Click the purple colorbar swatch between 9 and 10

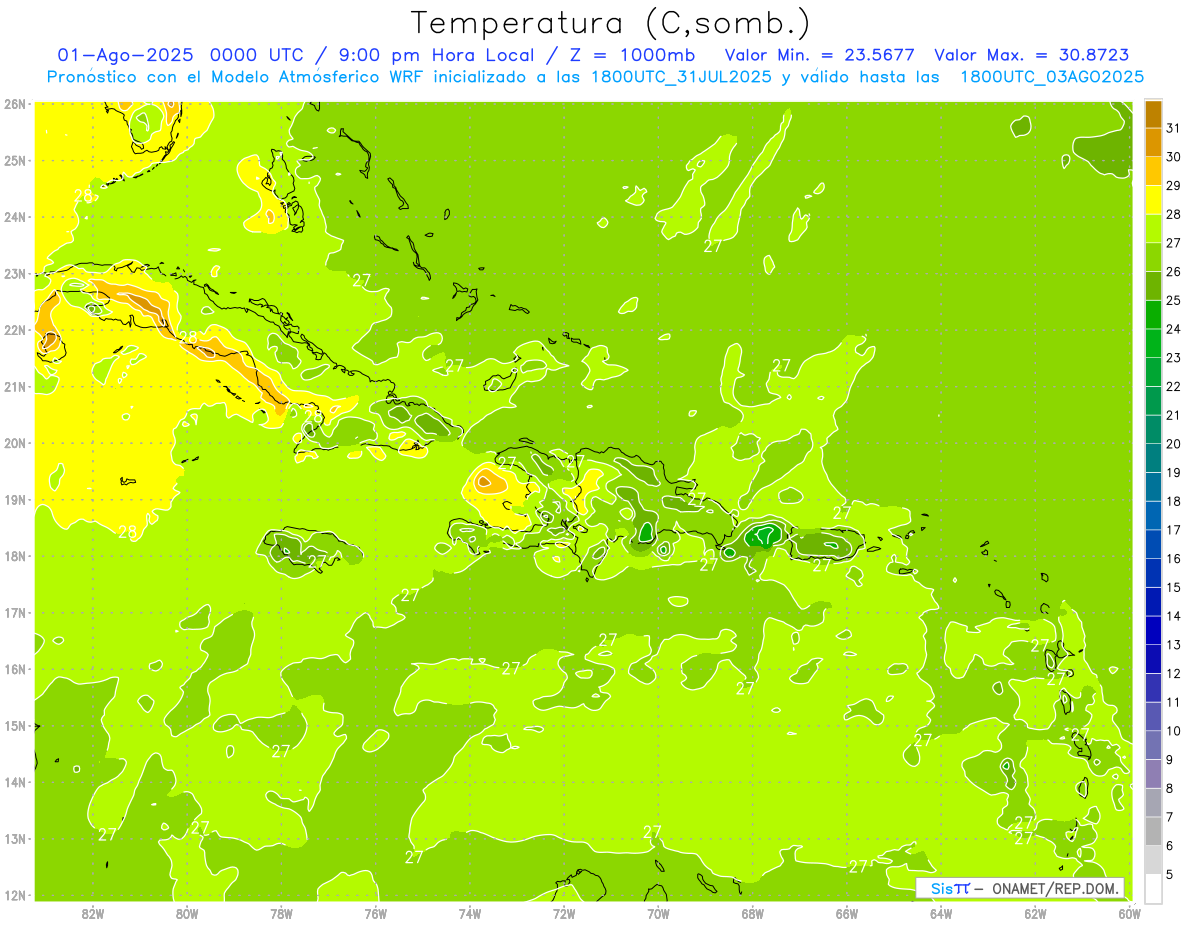[x=1153, y=745]
